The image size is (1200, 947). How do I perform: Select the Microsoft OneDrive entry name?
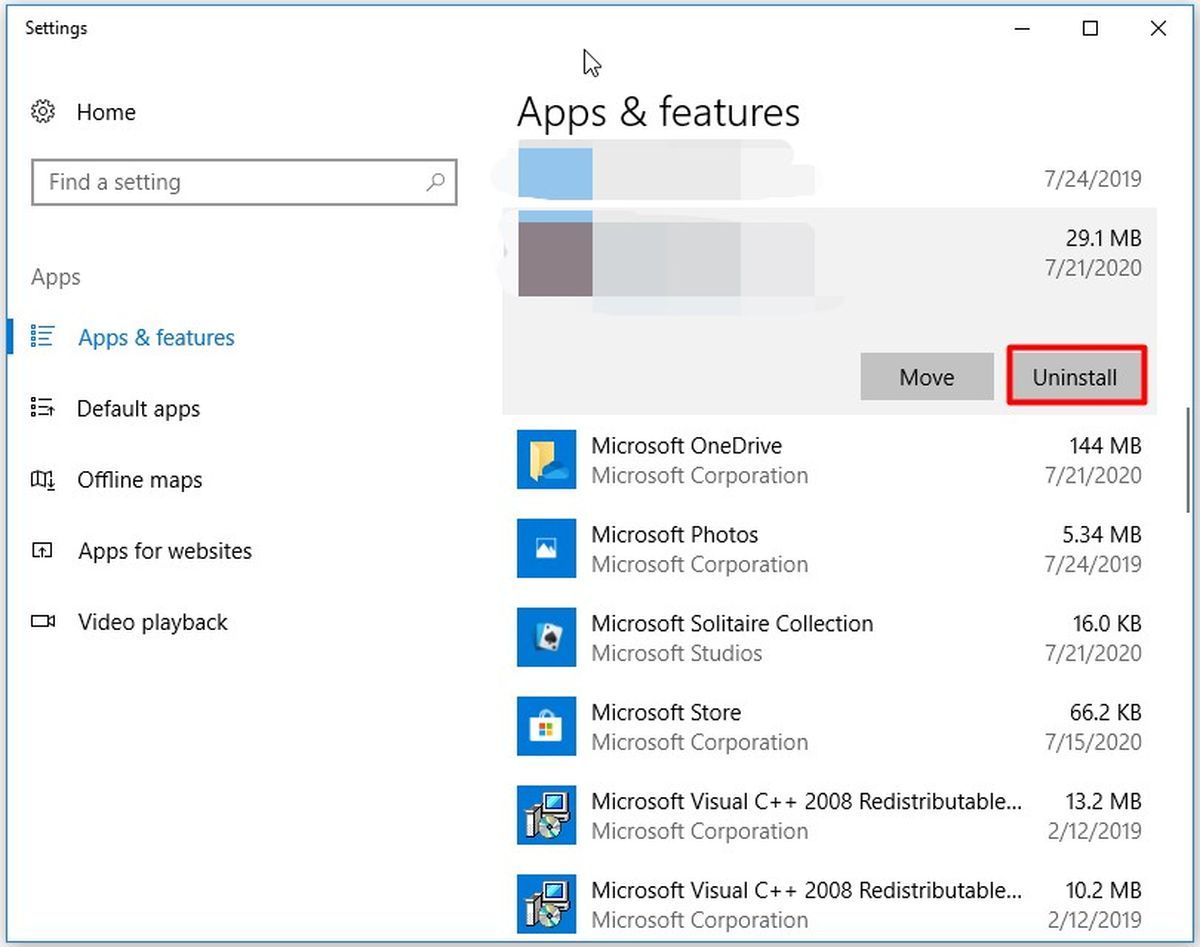686,446
